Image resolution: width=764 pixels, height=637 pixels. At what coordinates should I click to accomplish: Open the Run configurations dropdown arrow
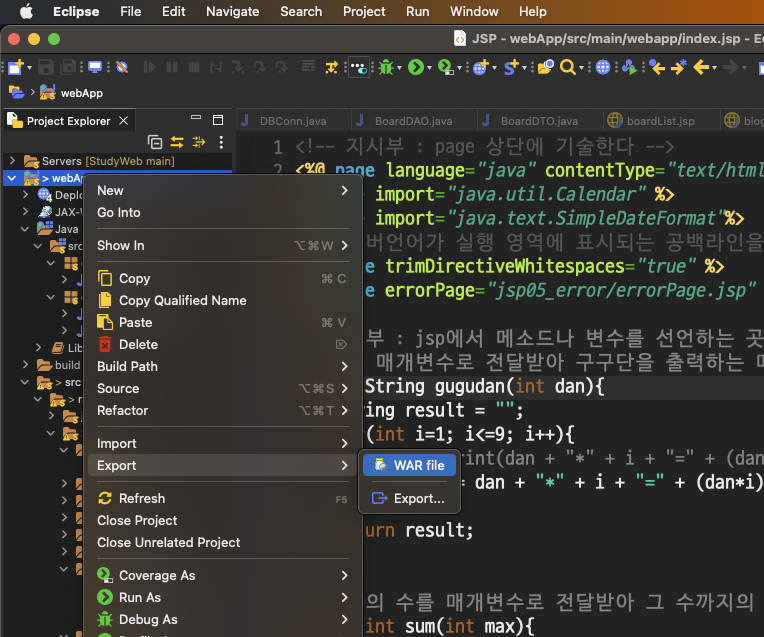click(x=429, y=68)
